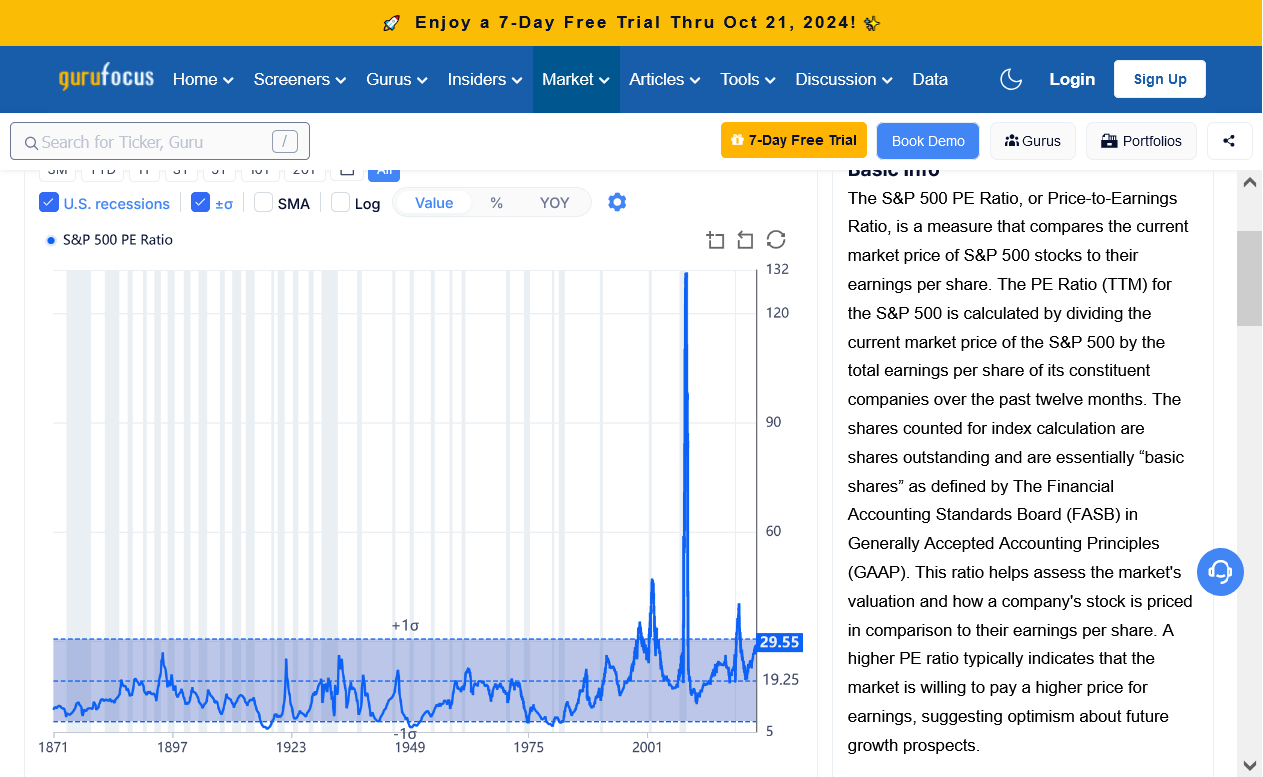The width and height of the screenshot is (1263, 777).
Task: Click the scrollbar down arrow
Action: 1249,766
